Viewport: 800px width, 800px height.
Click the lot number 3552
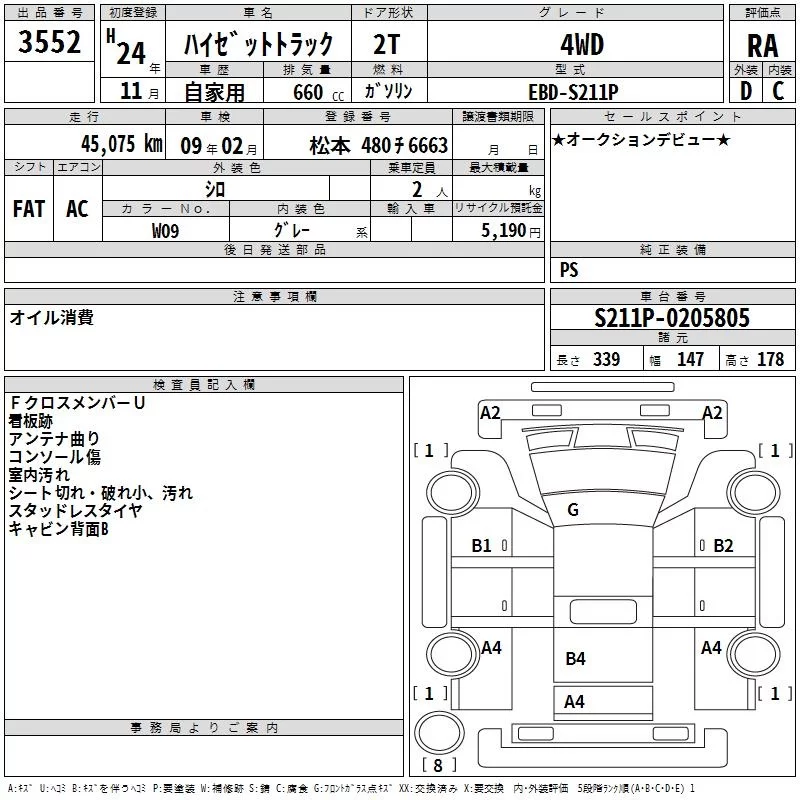tap(49, 42)
